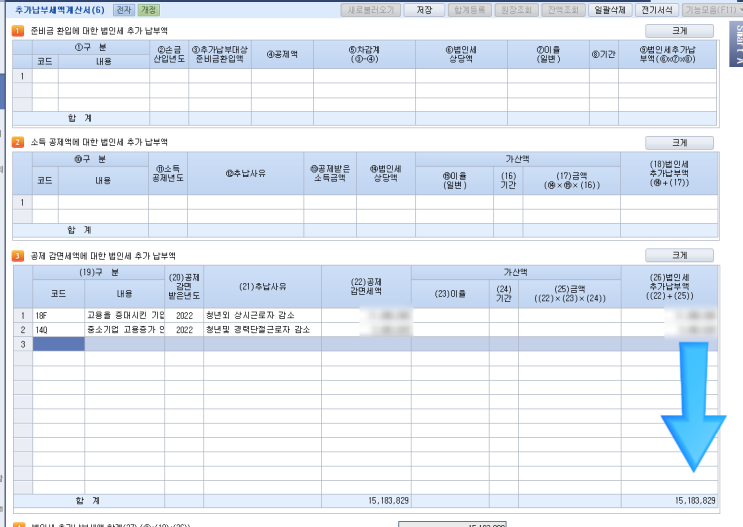The image size is (743, 527).
Task: Click the ⑥법인세 상당액 column header
Action: tap(462, 55)
